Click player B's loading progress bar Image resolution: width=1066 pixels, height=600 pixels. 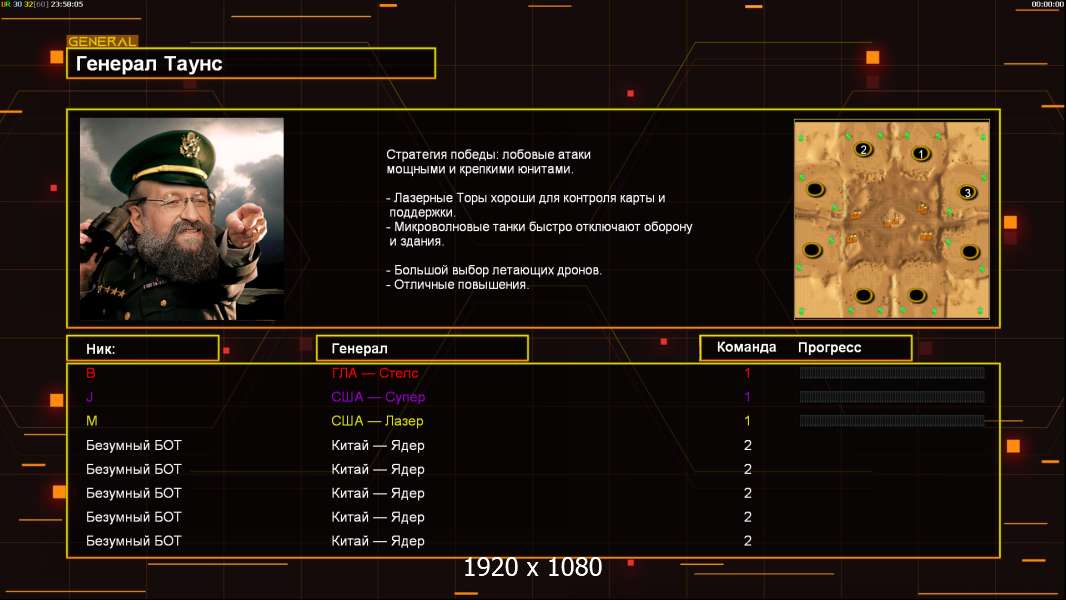pyautogui.click(x=891, y=373)
